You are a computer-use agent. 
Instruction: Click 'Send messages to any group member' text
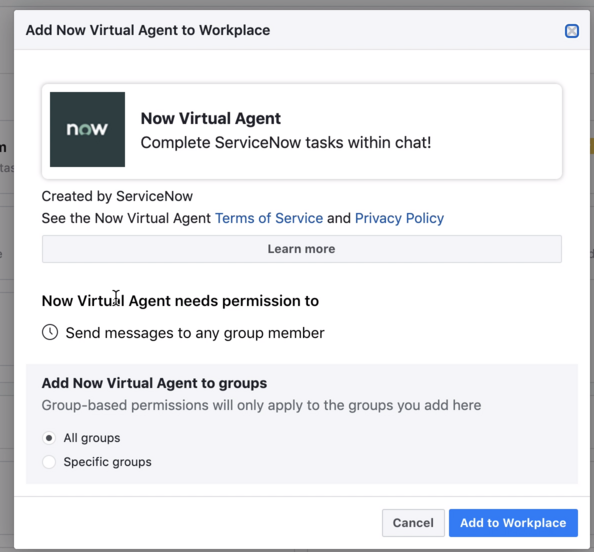coord(195,333)
